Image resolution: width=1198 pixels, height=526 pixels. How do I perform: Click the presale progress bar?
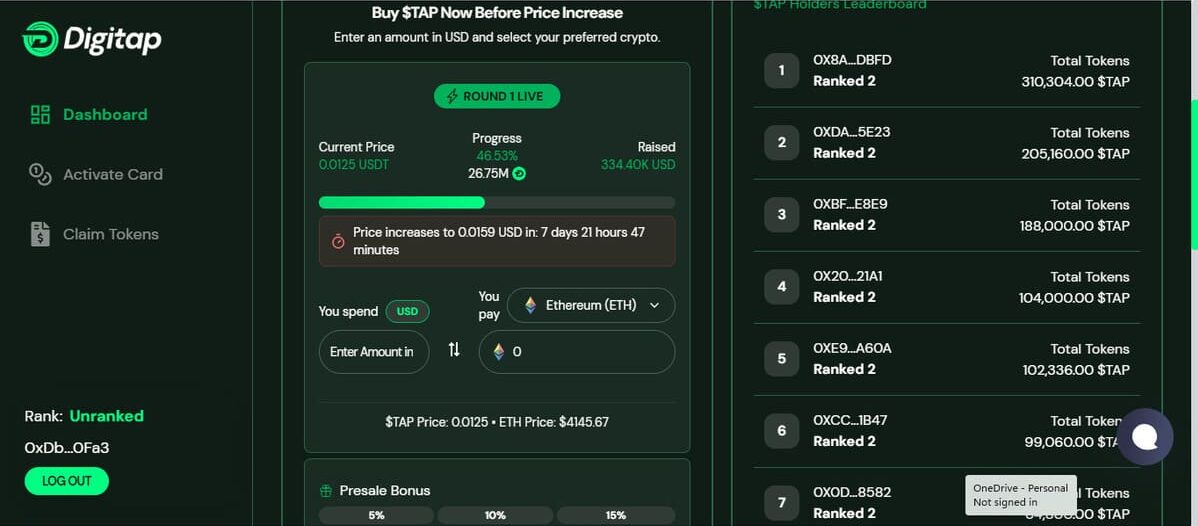point(497,203)
